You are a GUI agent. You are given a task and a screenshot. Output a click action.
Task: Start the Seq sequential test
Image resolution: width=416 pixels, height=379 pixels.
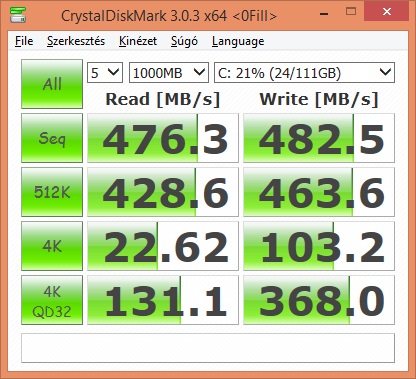(x=52, y=138)
